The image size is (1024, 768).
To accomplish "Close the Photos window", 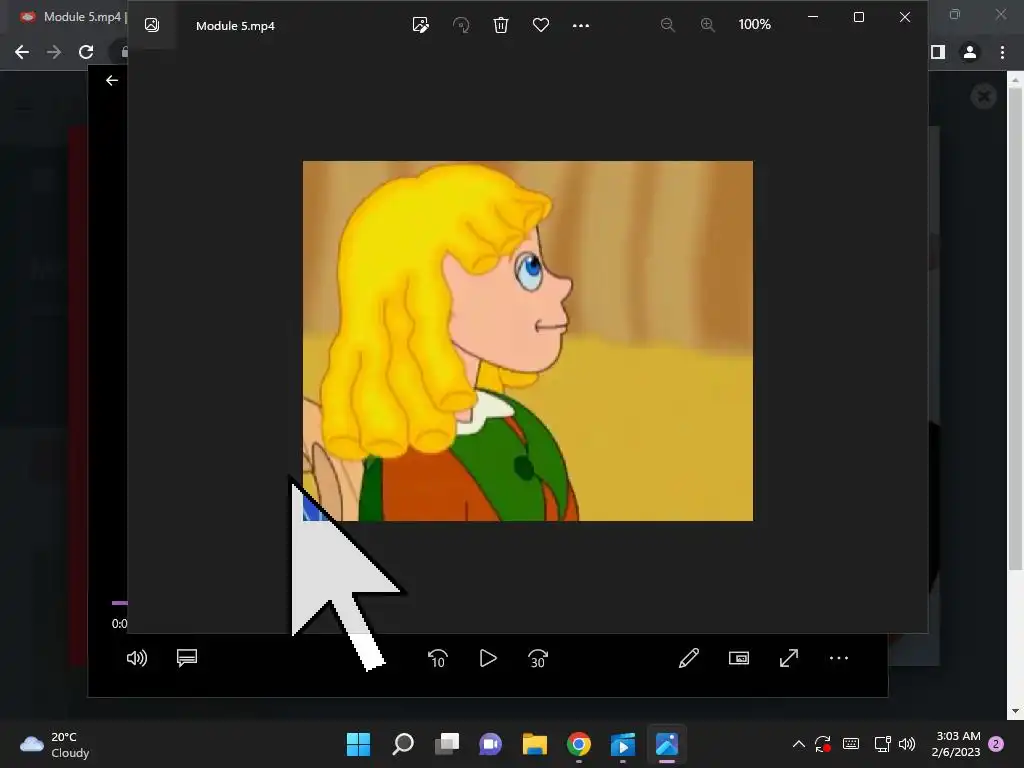I will (904, 17).
